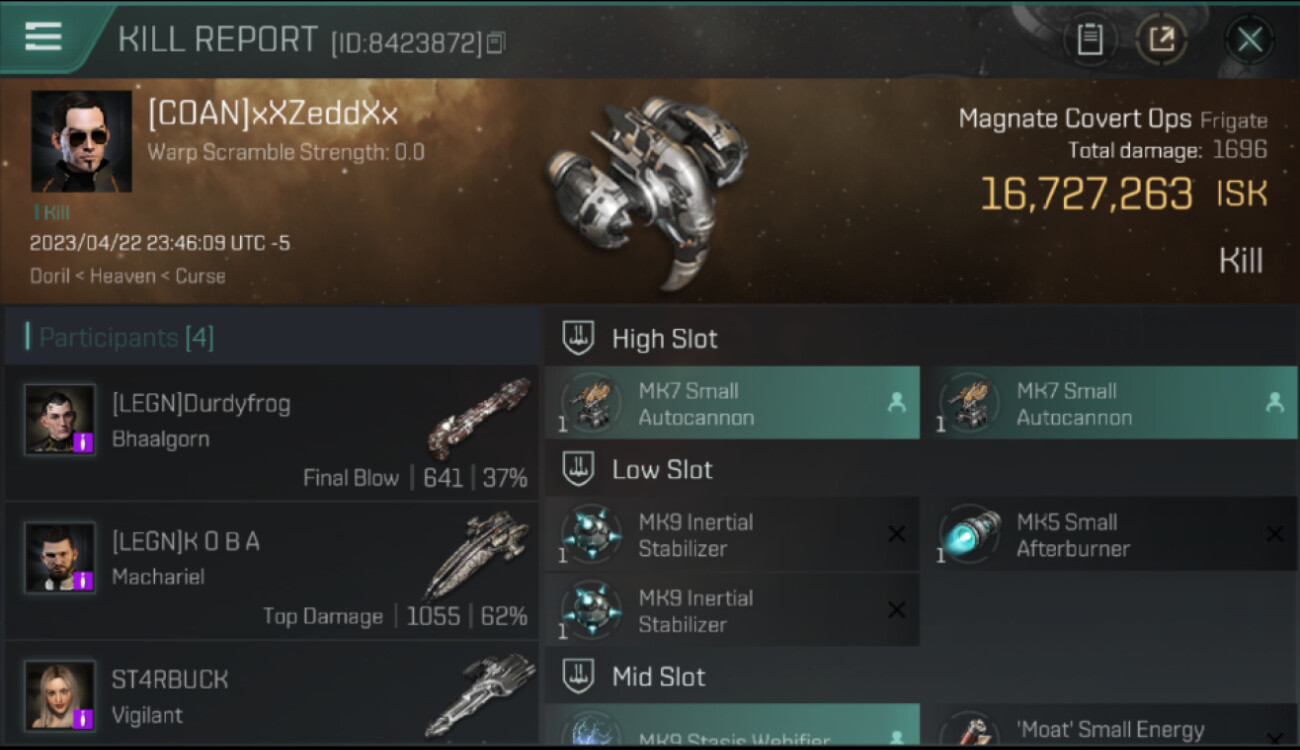Open the Machariel participant entry
Image resolution: width=1300 pixels, height=750 pixels.
(x=271, y=570)
